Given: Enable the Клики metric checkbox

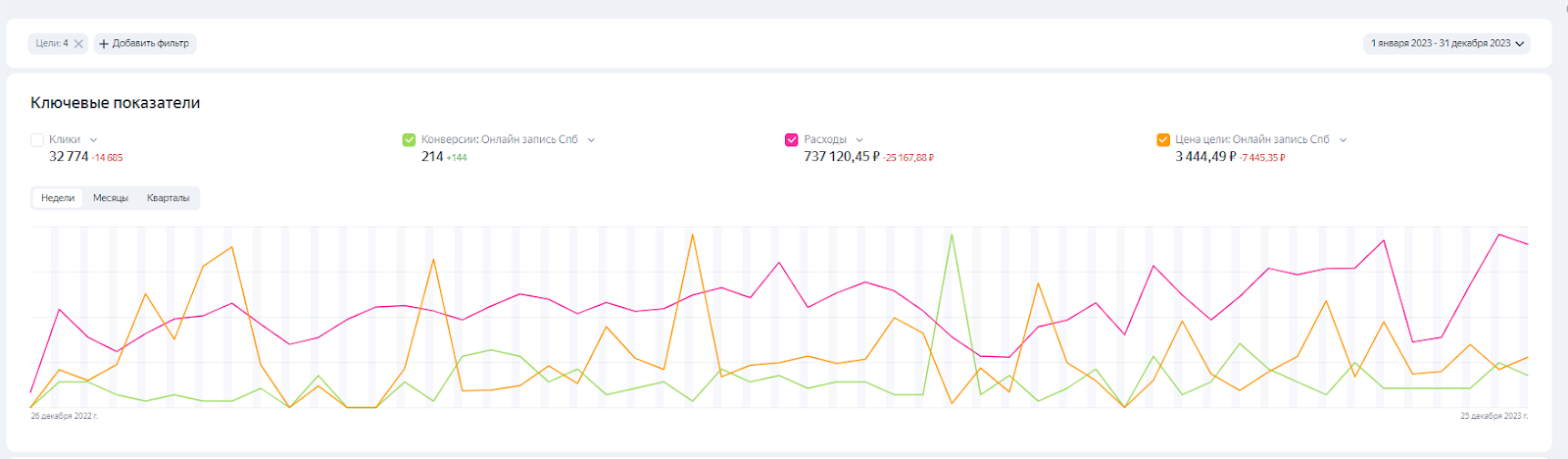Looking at the screenshot, I should click(37, 140).
